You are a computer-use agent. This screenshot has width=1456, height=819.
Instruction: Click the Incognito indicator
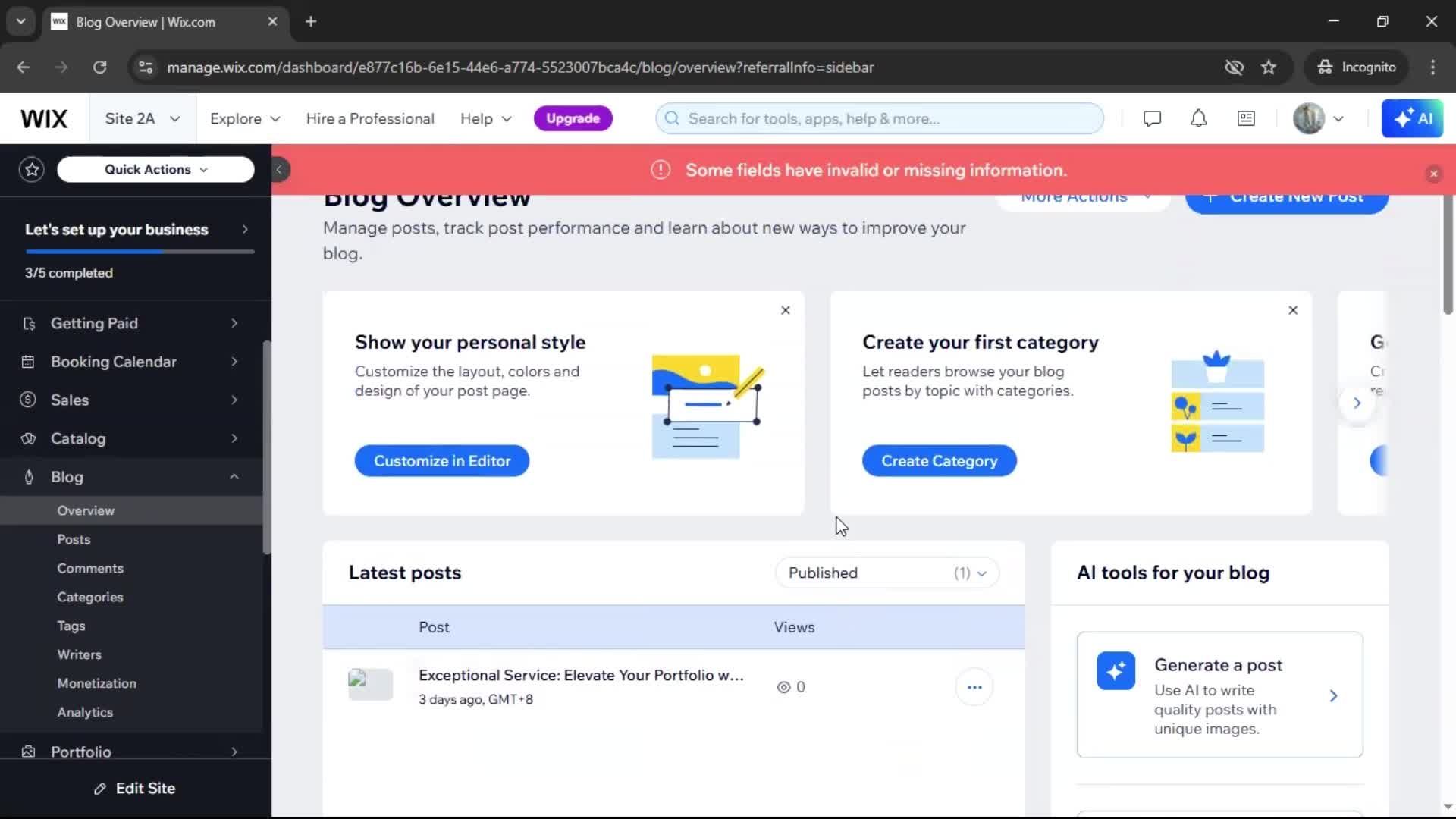tap(1357, 67)
